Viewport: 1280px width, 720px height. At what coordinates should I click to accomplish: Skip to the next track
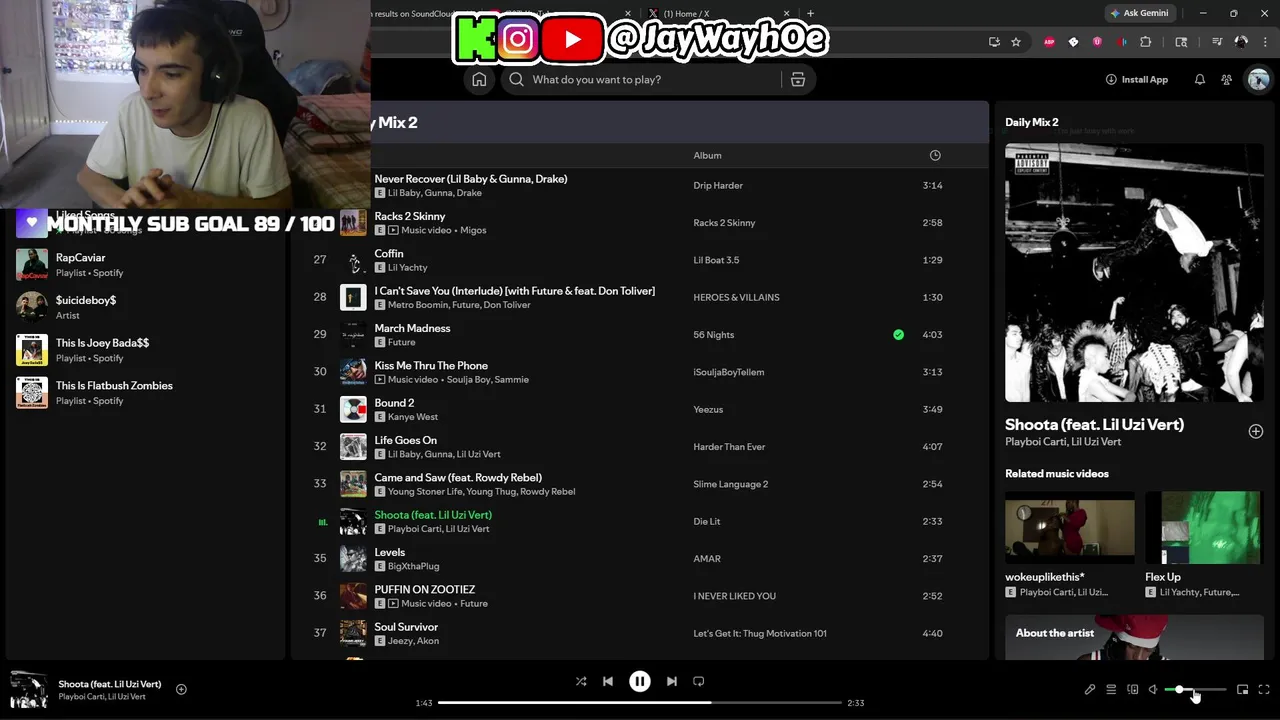(672, 681)
